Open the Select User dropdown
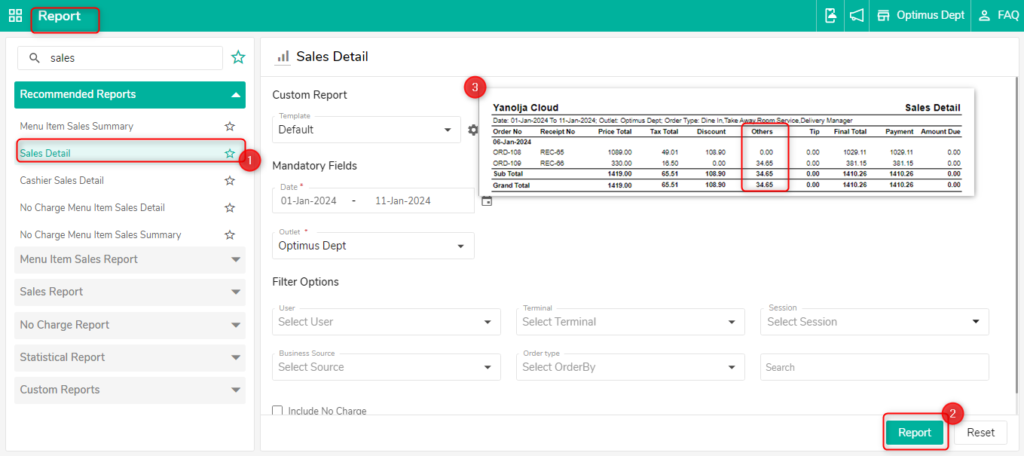Viewport: 1024px width, 456px height. (x=386, y=321)
